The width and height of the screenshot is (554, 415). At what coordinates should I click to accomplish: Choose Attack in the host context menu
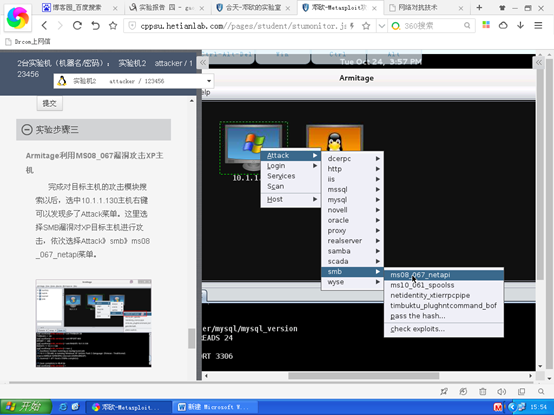click(x=290, y=155)
